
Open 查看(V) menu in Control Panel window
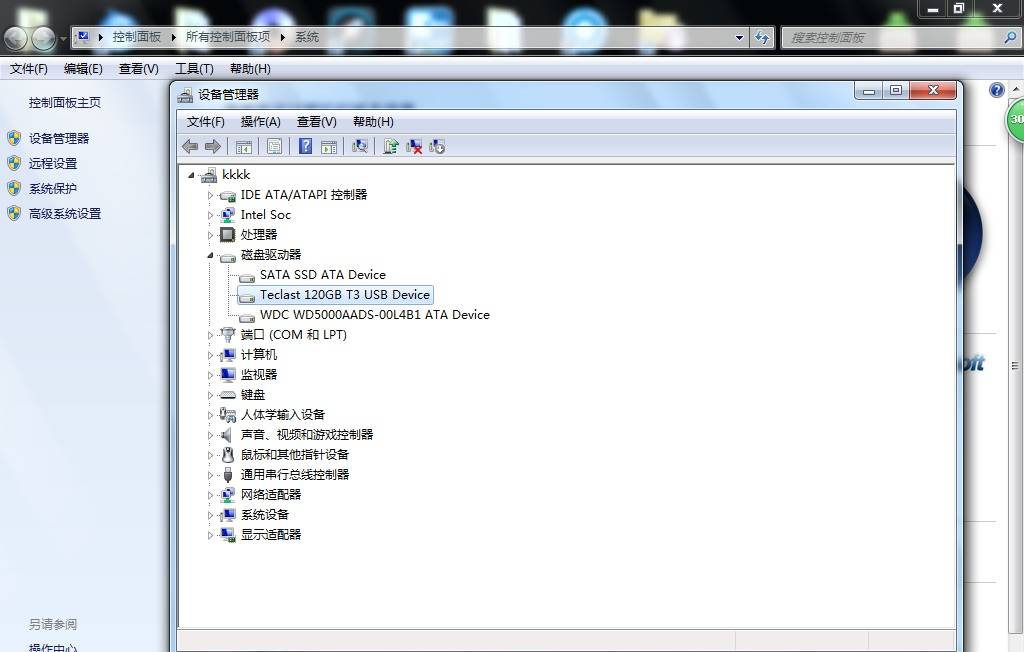coord(138,69)
